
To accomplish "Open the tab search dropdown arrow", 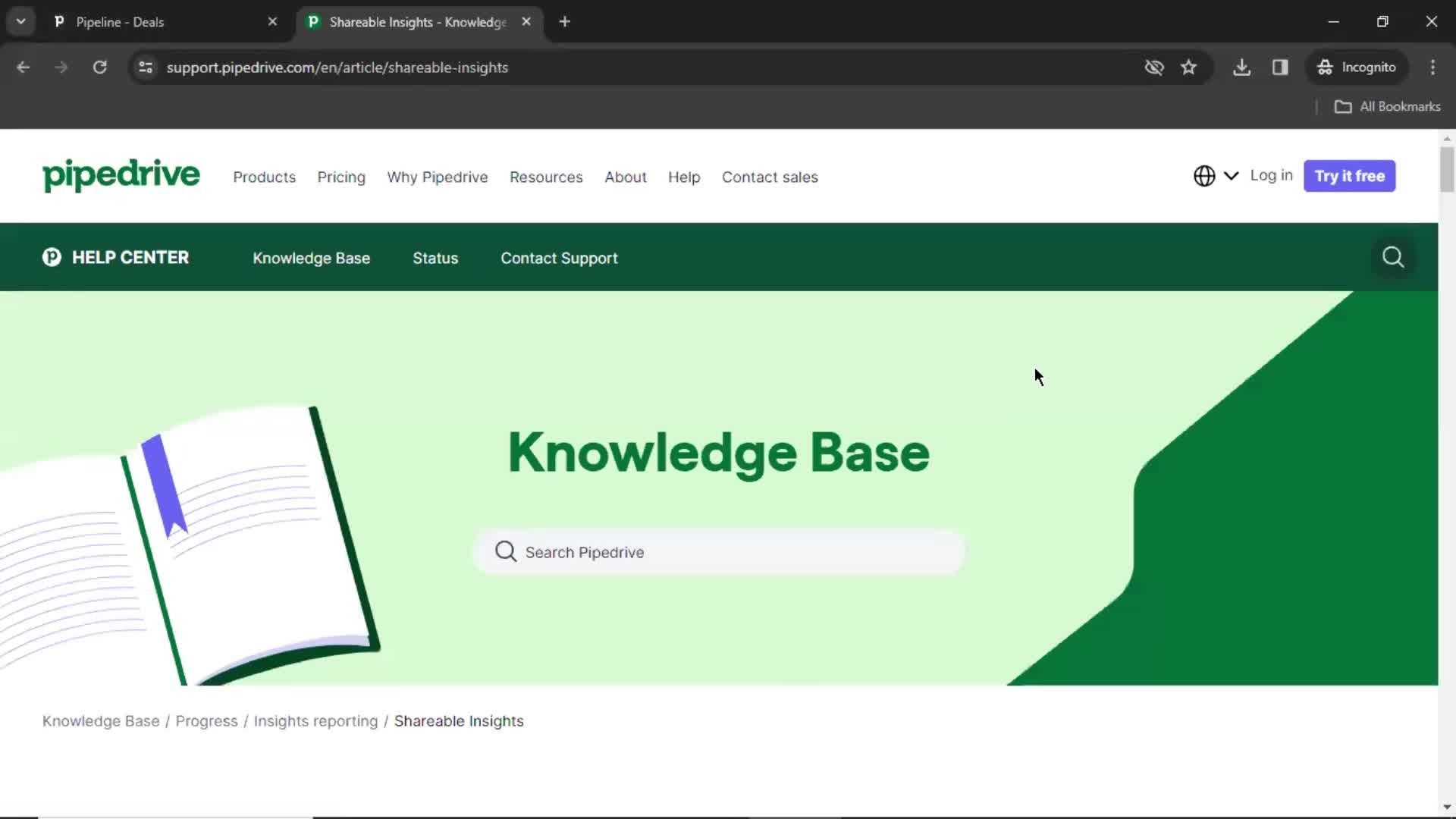I will 20,22.
